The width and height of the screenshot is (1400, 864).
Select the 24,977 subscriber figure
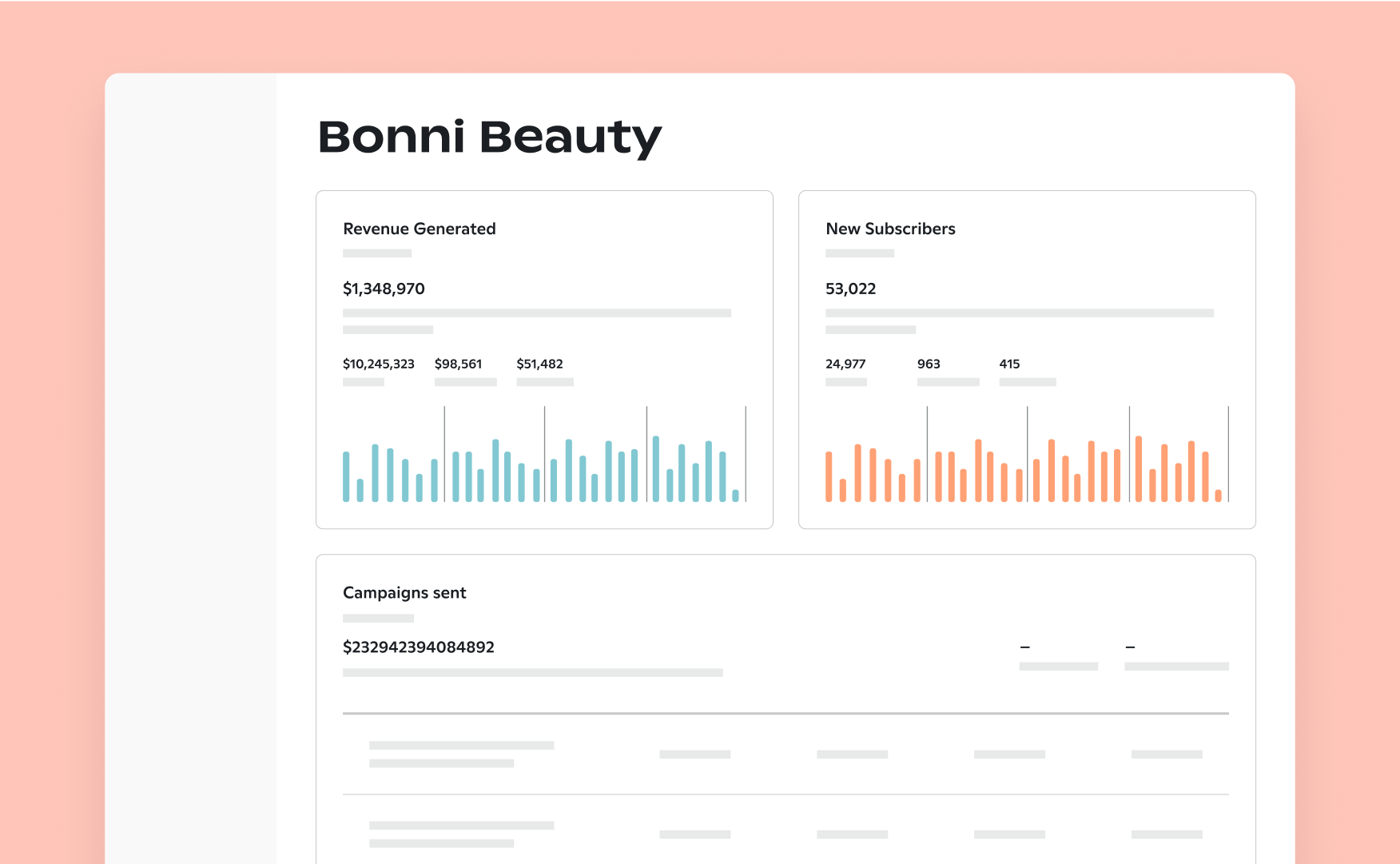[x=845, y=364]
